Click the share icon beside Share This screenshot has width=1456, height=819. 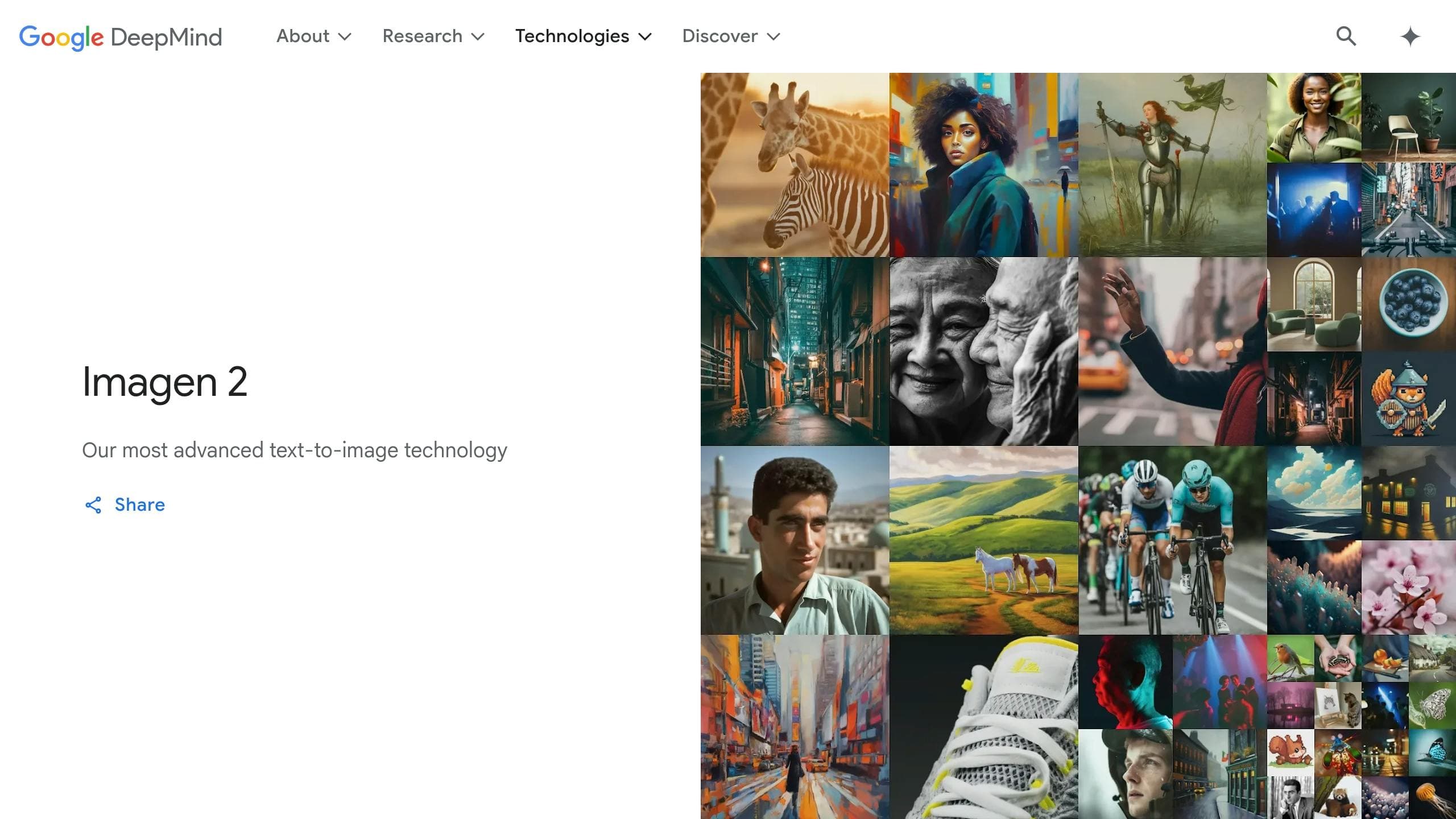93,505
